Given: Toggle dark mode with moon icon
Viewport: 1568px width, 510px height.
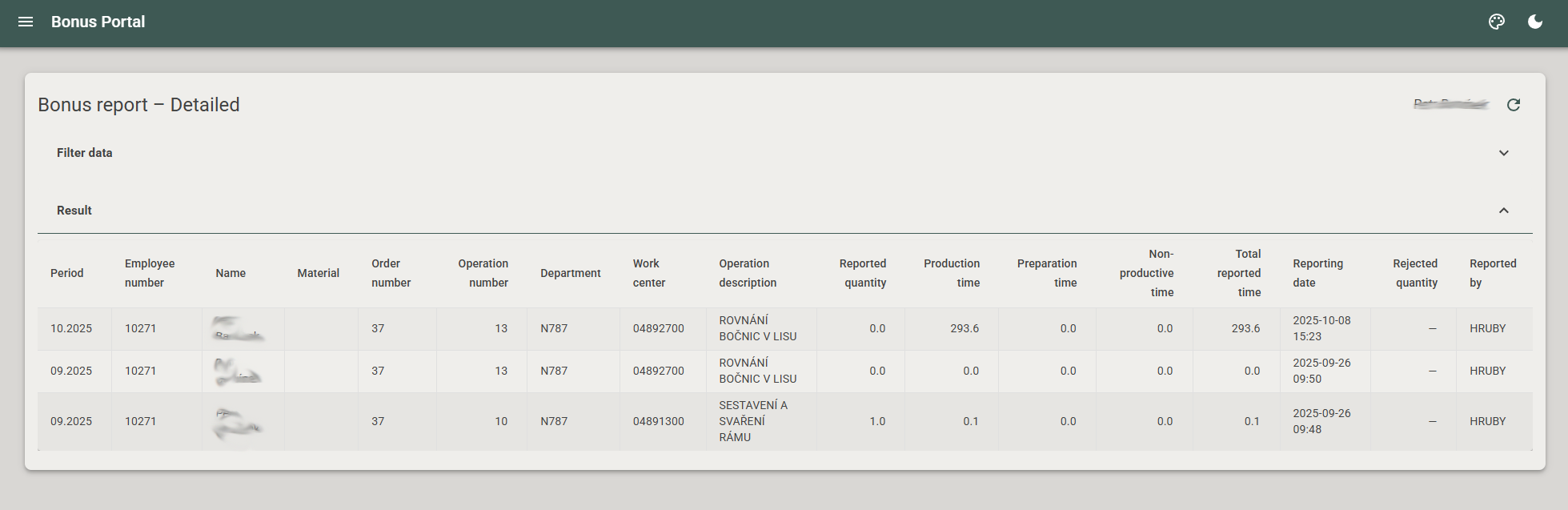Looking at the screenshot, I should coord(1534,22).
